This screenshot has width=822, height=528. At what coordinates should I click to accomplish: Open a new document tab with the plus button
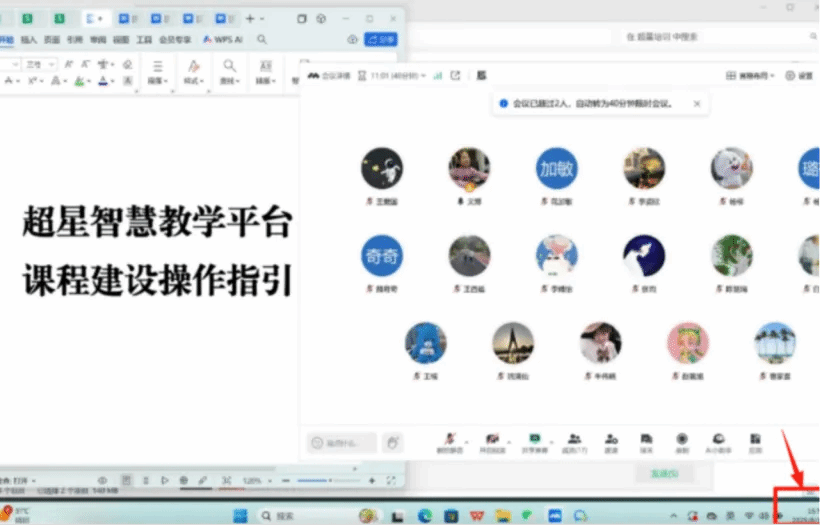pos(250,18)
